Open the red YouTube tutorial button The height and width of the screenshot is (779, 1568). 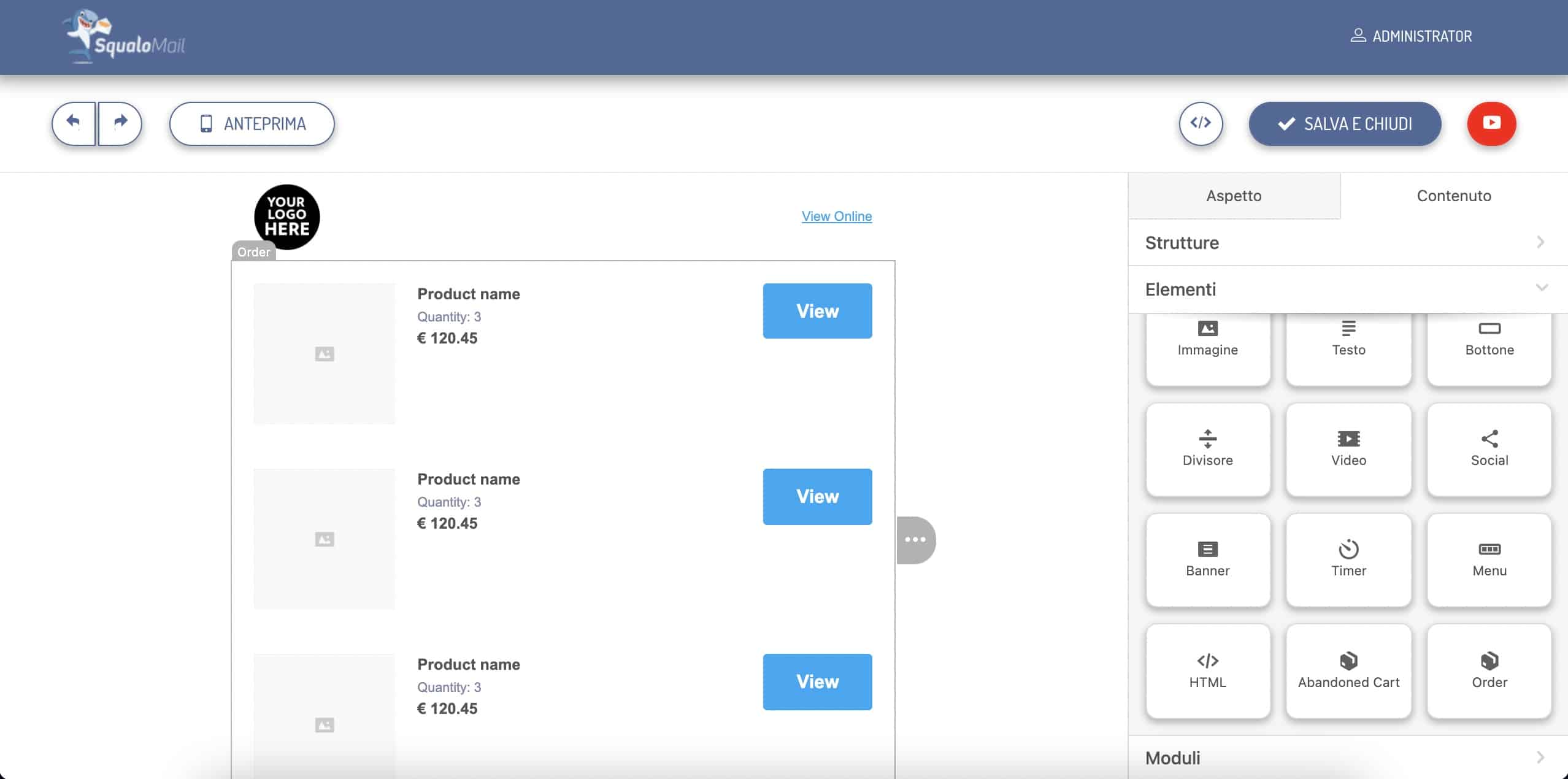(1491, 123)
